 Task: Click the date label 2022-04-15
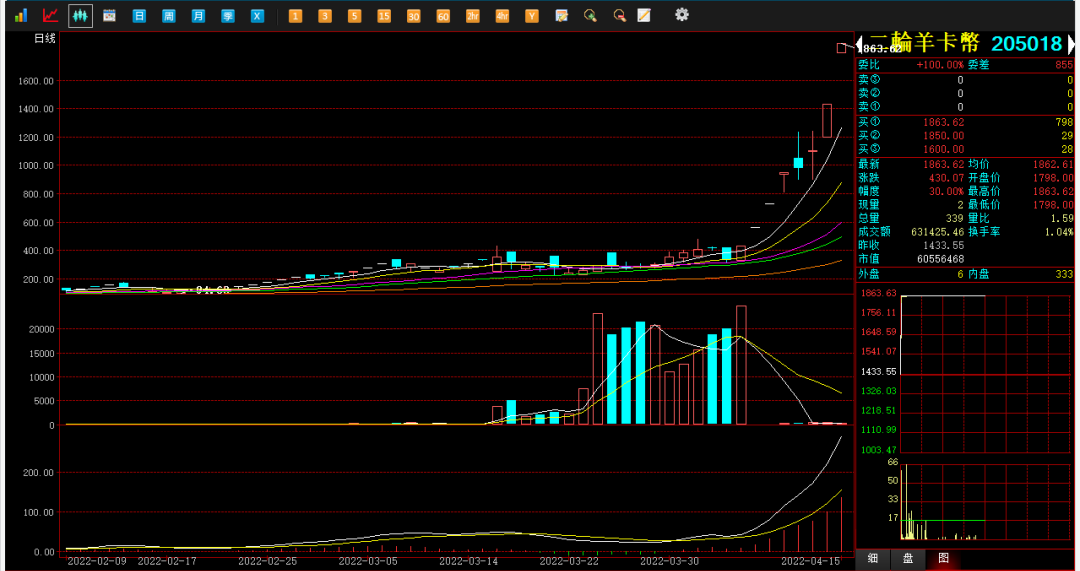(810, 561)
